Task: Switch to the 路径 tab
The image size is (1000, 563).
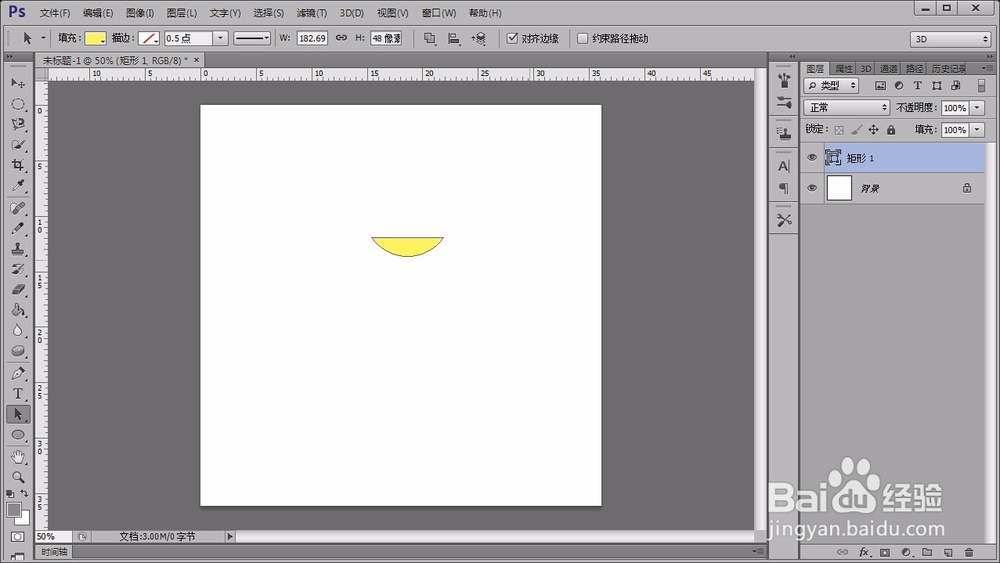Action: pos(914,68)
